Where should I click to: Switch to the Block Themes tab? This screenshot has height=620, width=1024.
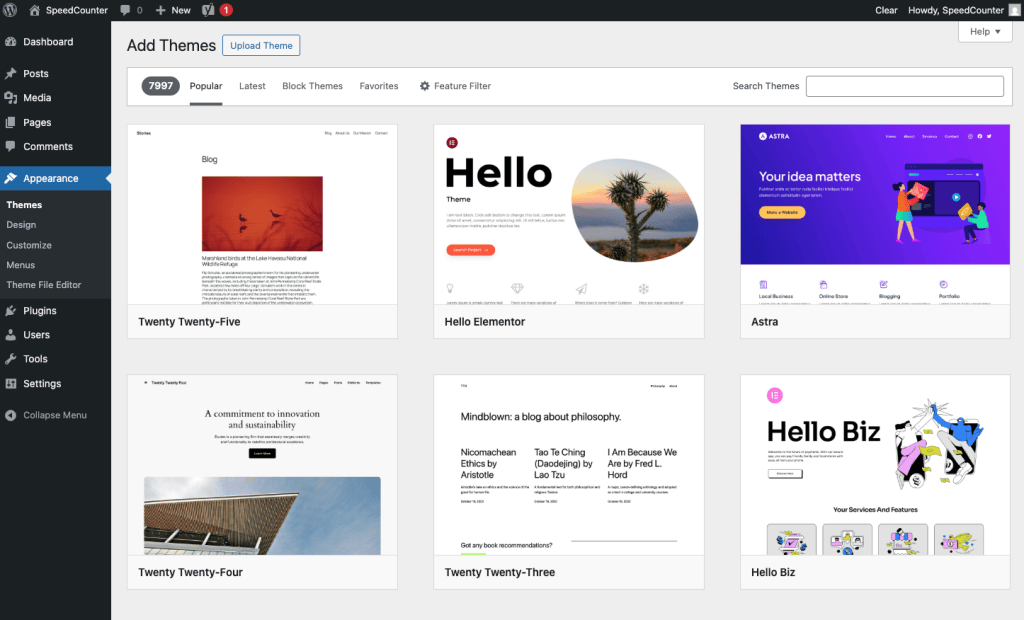[312, 86]
